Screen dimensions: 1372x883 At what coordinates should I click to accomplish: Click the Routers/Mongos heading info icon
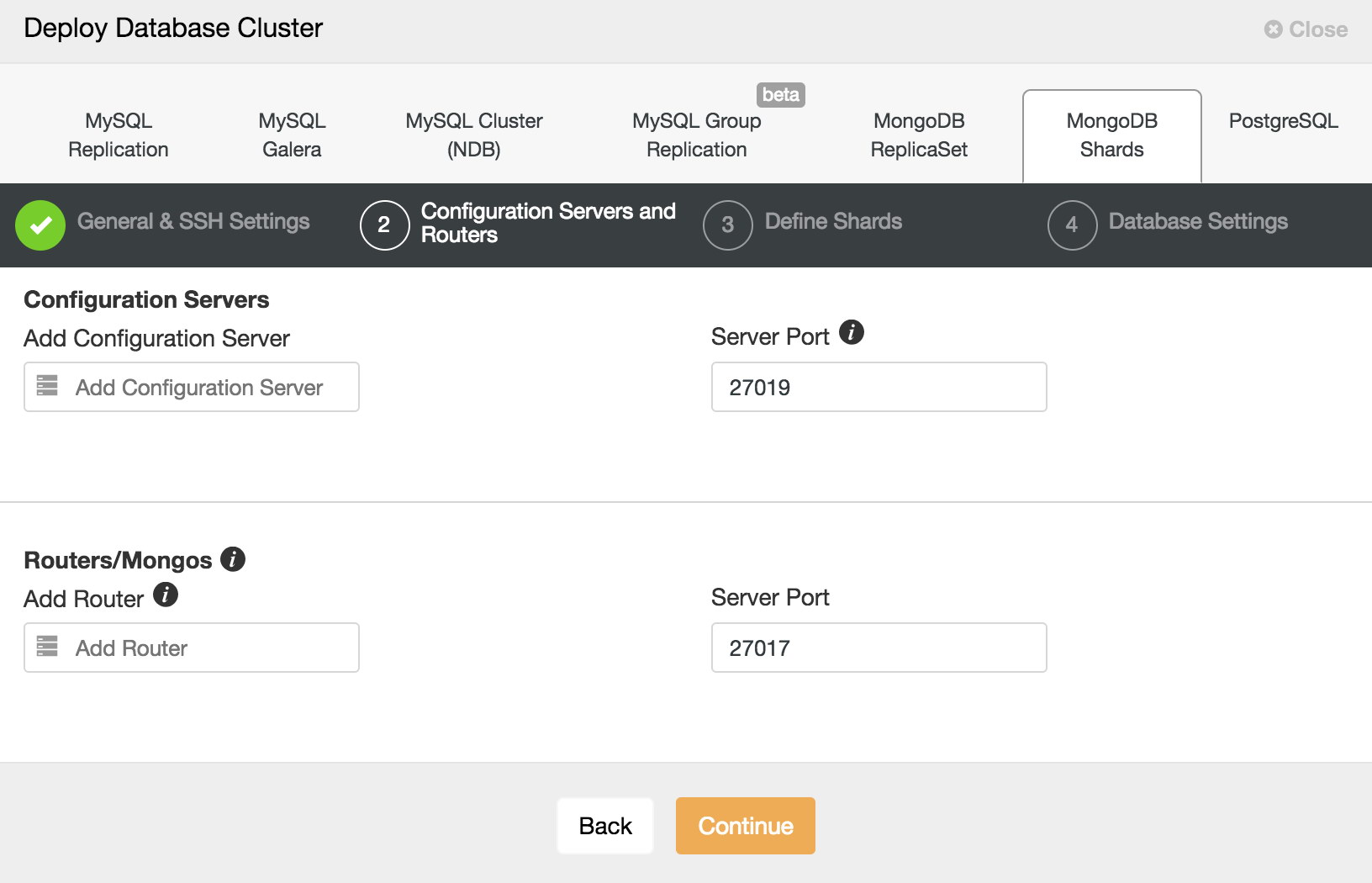[233, 559]
